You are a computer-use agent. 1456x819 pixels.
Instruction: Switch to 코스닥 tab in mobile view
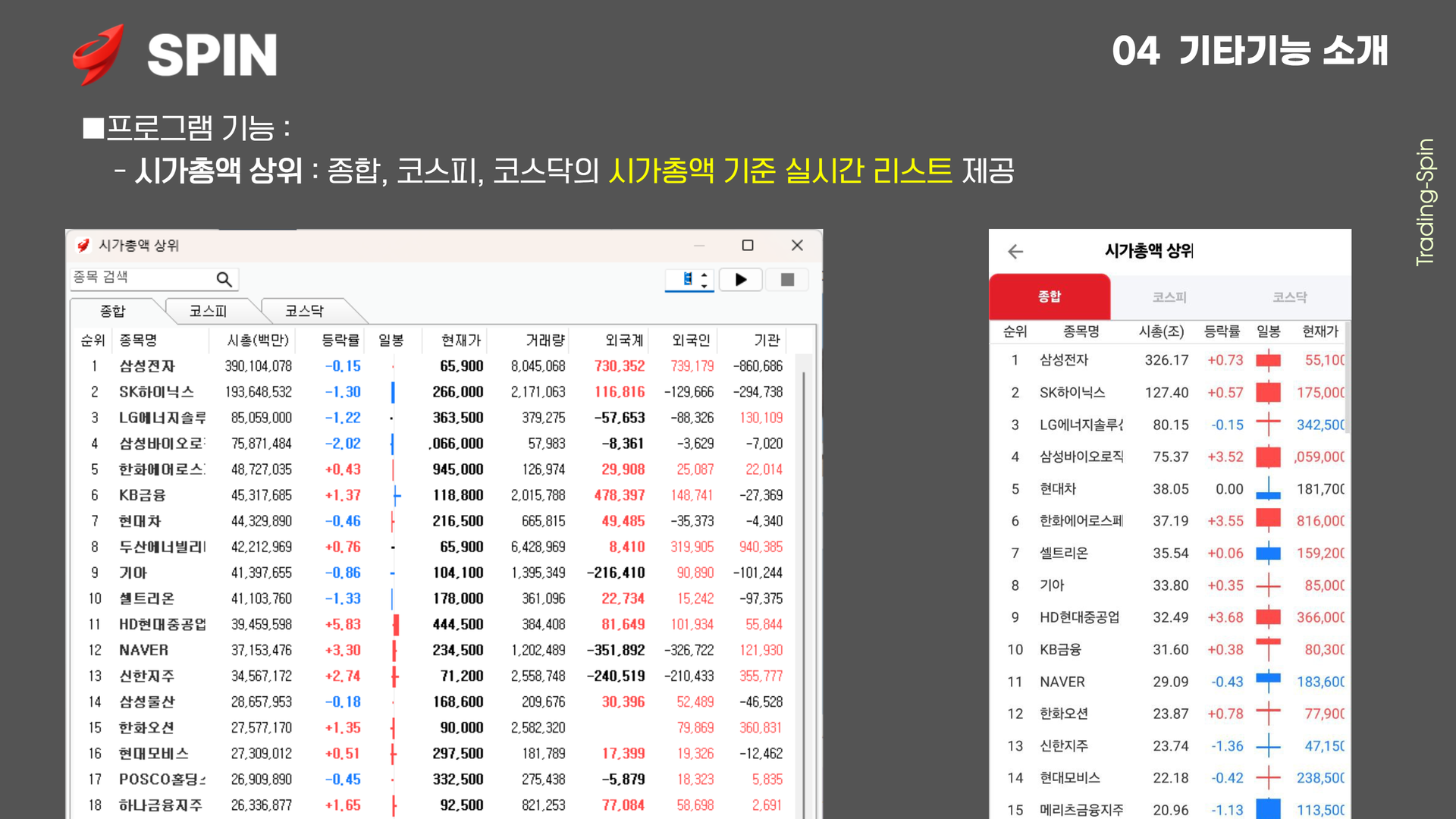click(x=1289, y=297)
